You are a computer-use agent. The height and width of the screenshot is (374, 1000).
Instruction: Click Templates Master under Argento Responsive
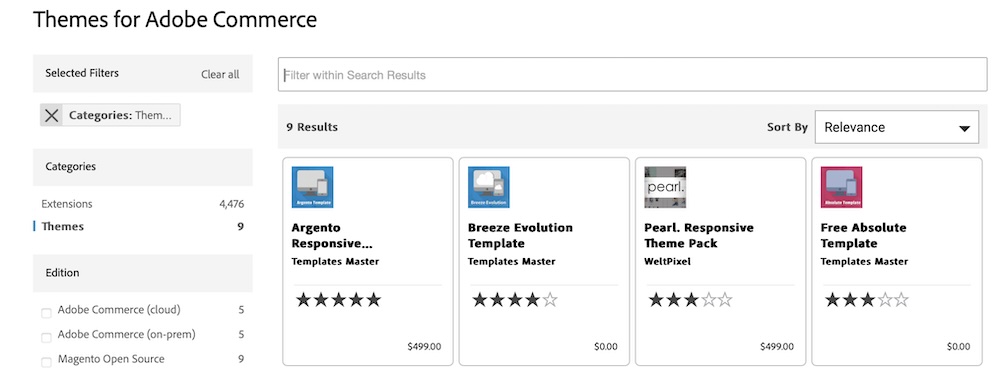(x=335, y=262)
